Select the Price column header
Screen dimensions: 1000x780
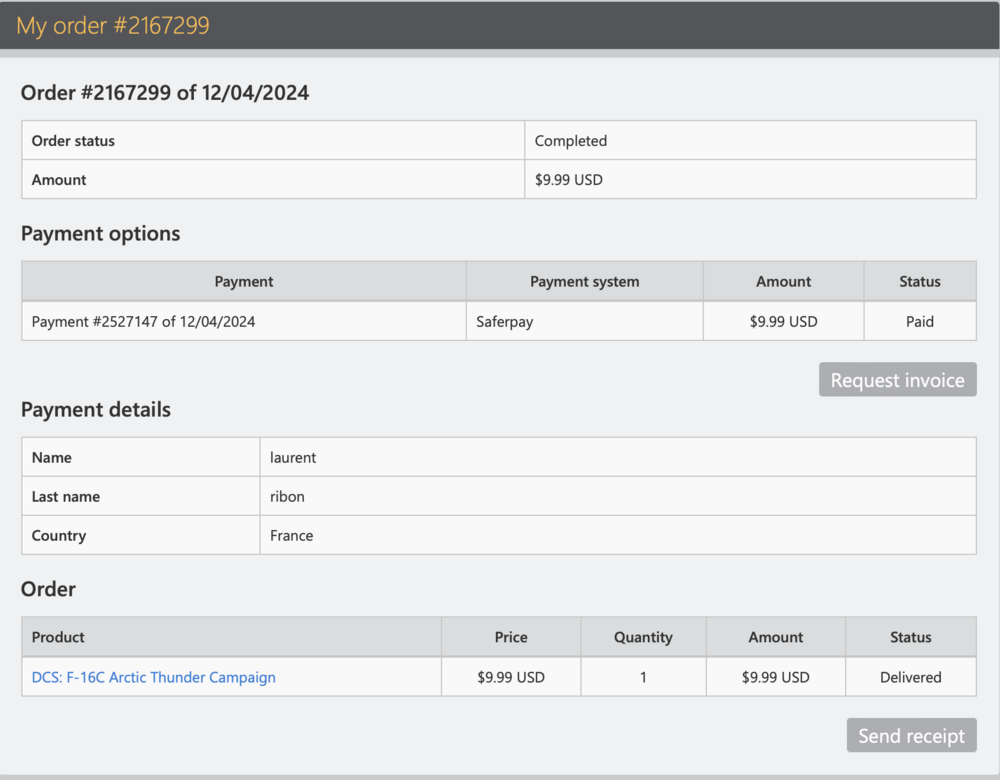coord(510,637)
